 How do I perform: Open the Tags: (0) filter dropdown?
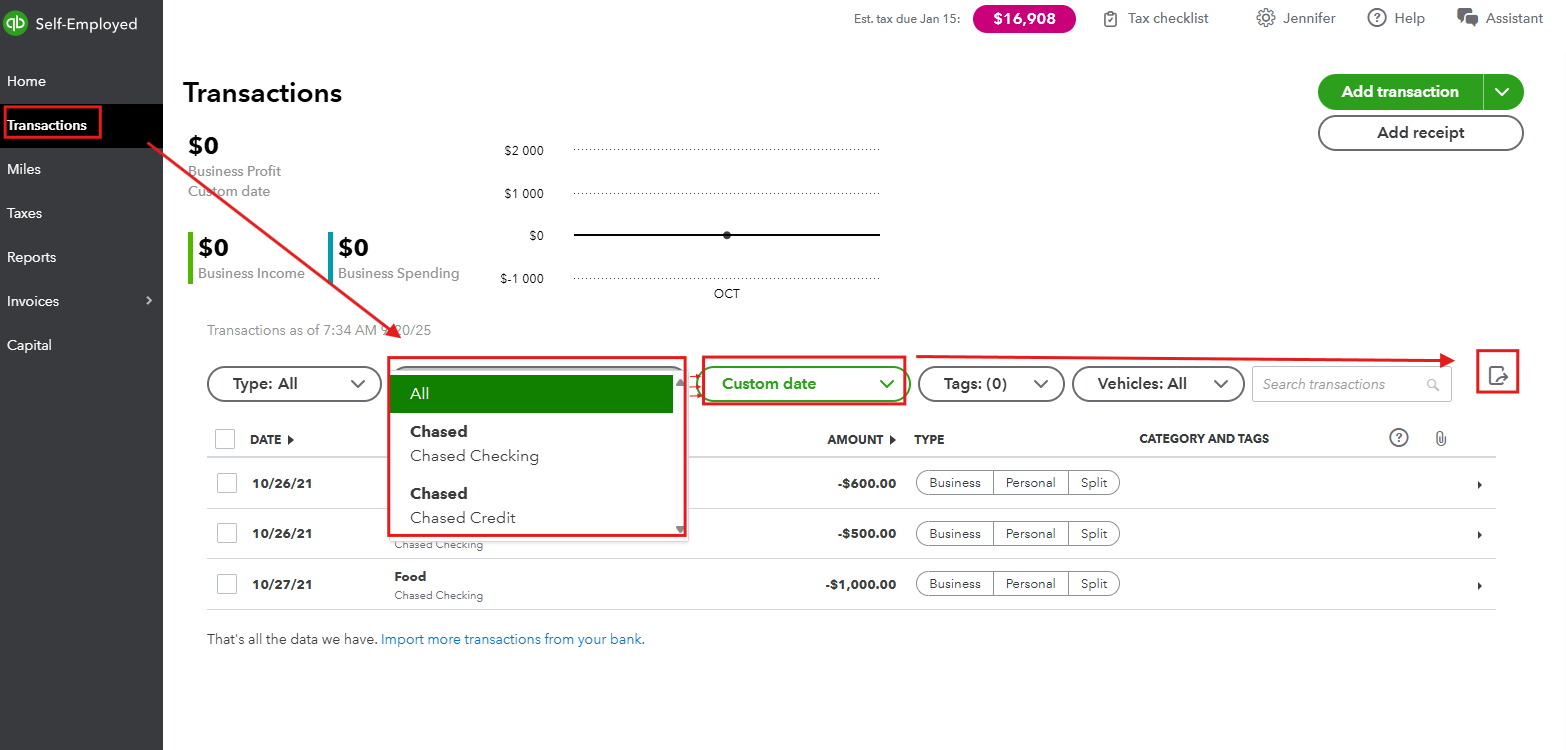990,384
